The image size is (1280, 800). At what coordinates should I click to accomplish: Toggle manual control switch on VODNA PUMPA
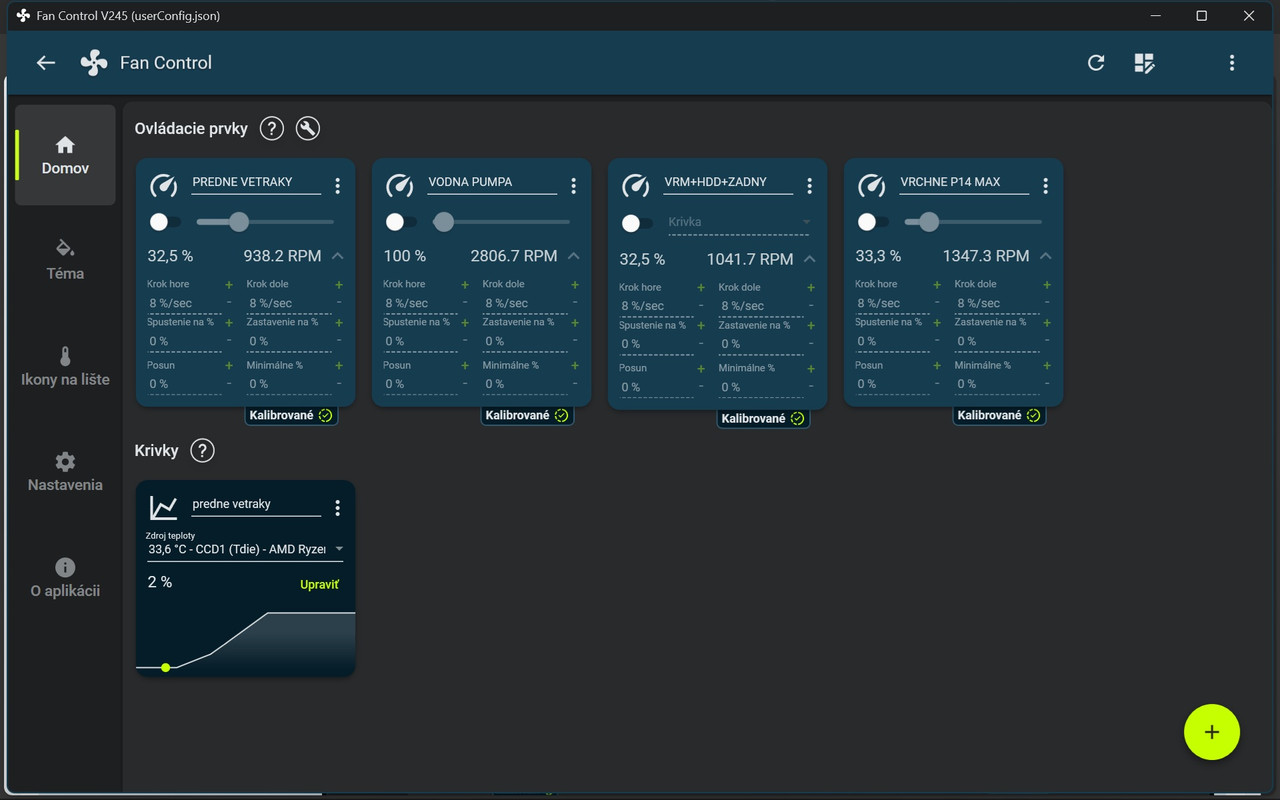pos(401,222)
